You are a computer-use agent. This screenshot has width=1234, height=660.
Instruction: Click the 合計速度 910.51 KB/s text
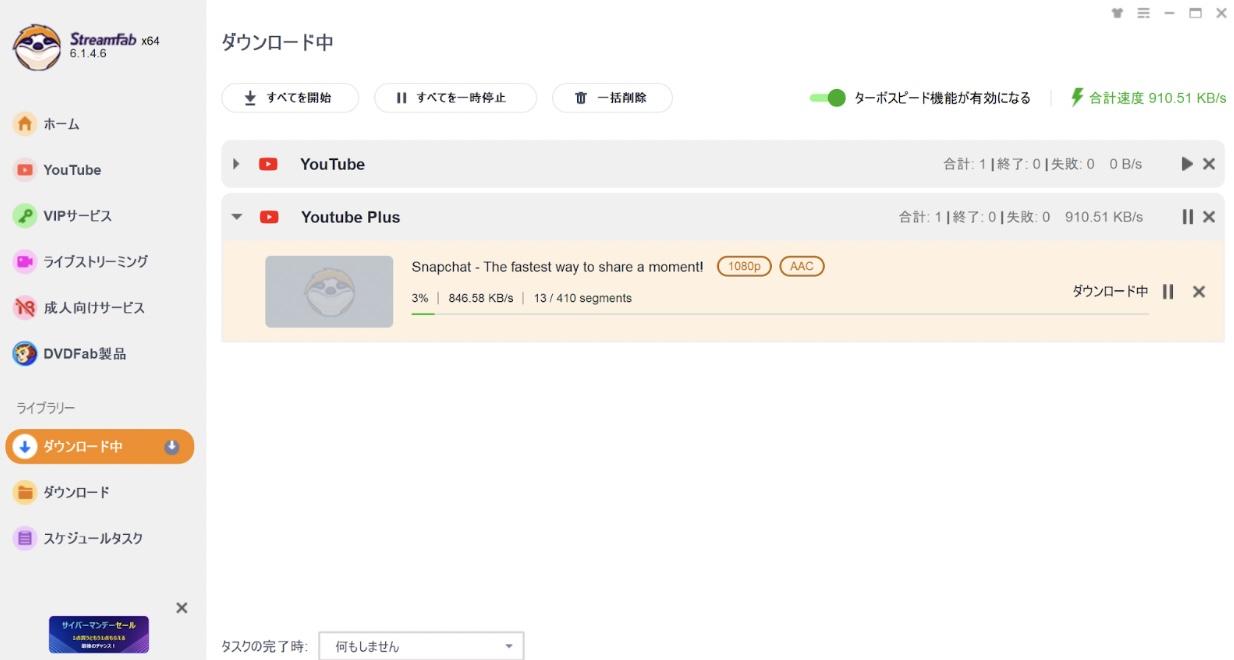point(1157,98)
